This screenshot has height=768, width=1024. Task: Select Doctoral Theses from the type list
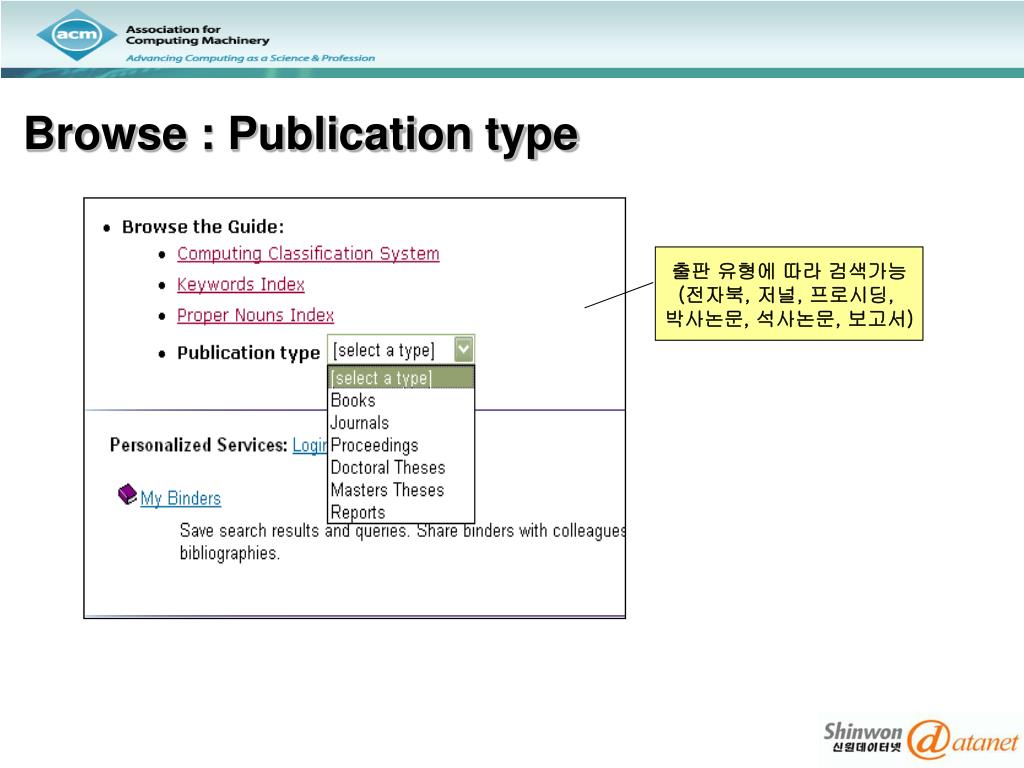point(400,468)
